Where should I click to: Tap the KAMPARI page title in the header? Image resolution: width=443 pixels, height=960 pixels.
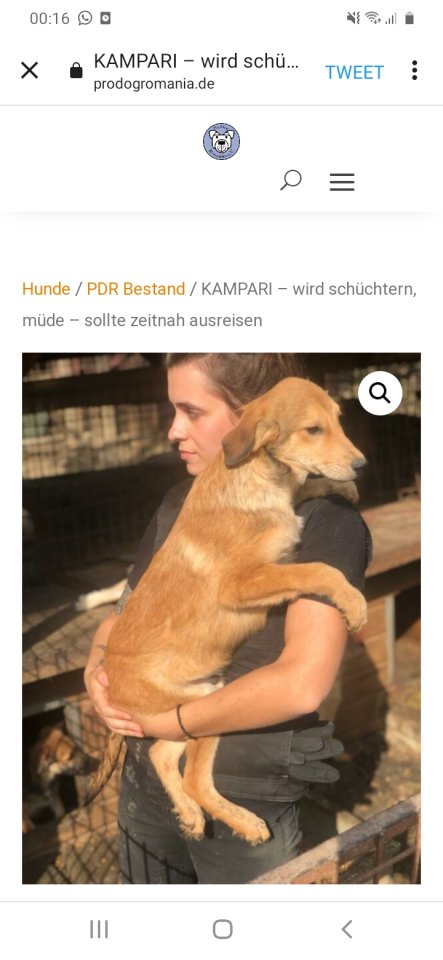tap(196, 61)
